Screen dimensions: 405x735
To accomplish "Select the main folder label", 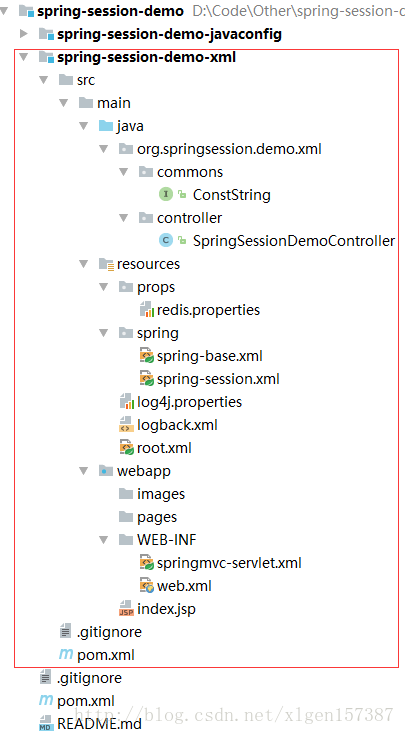I will (x=114, y=103).
